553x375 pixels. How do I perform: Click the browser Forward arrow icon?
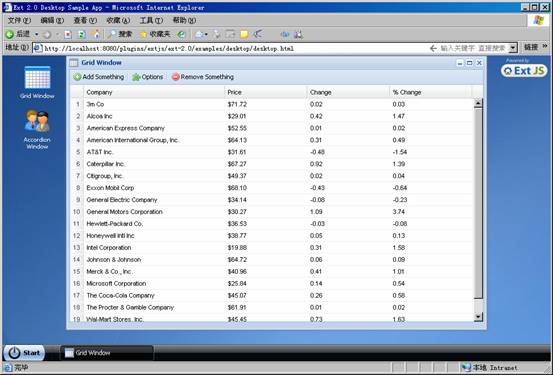coord(47,34)
